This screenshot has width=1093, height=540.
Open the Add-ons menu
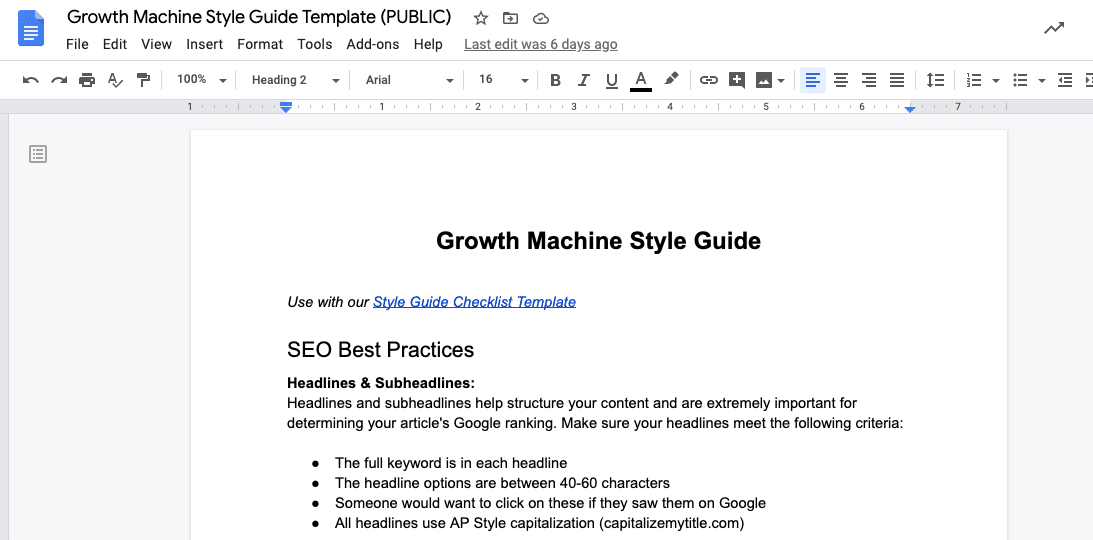point(372,44)
